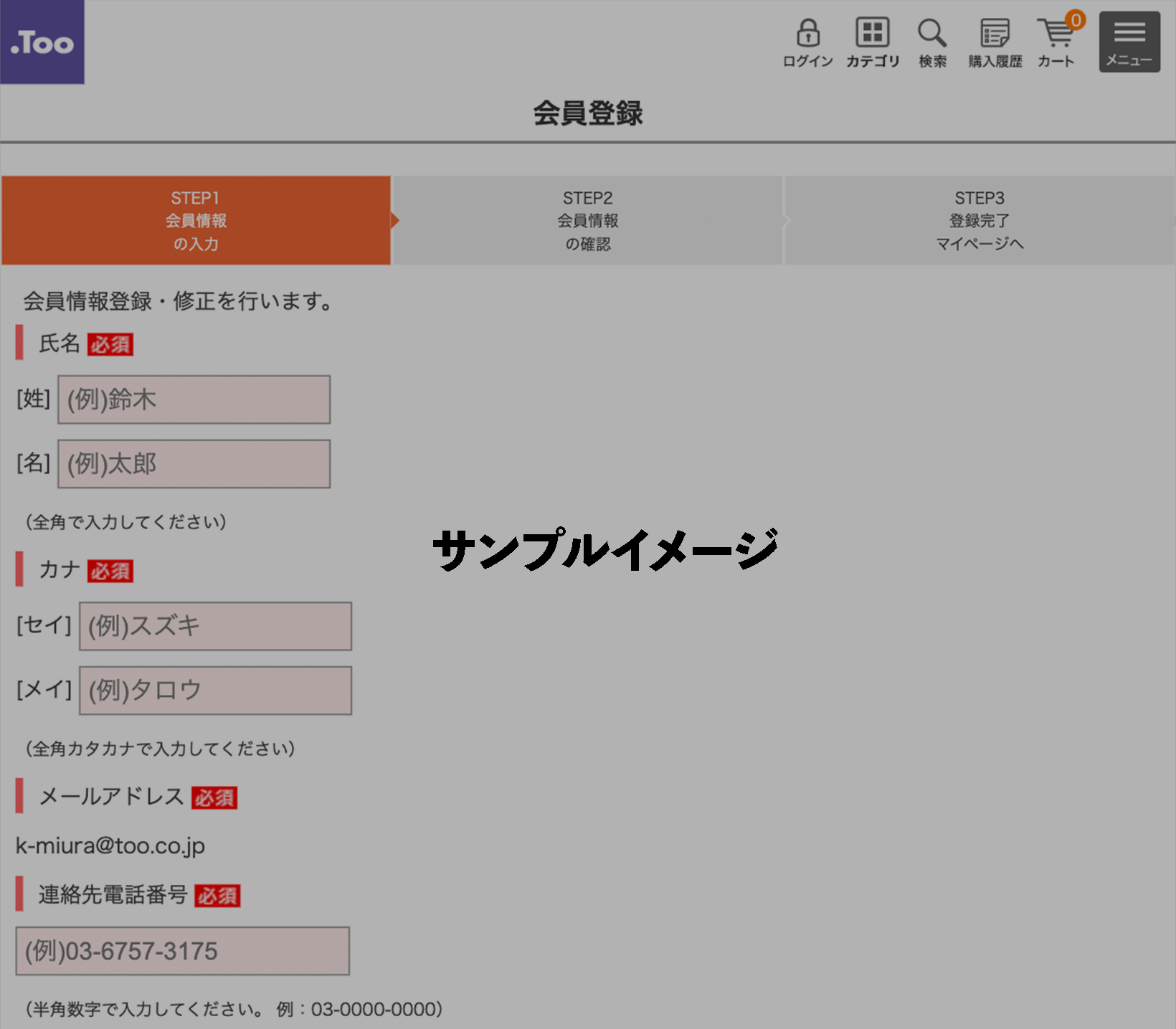The width and height of the screenshot is (1176, 1029).
Task: Switch to STEP2 会員情報の確認
Action: [x=588, y=220]
